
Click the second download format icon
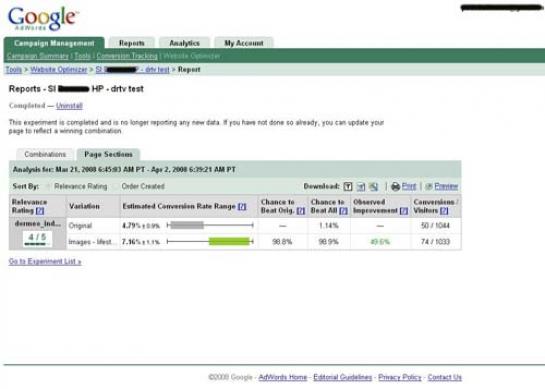pyautogui.click(x=361, y=187)
